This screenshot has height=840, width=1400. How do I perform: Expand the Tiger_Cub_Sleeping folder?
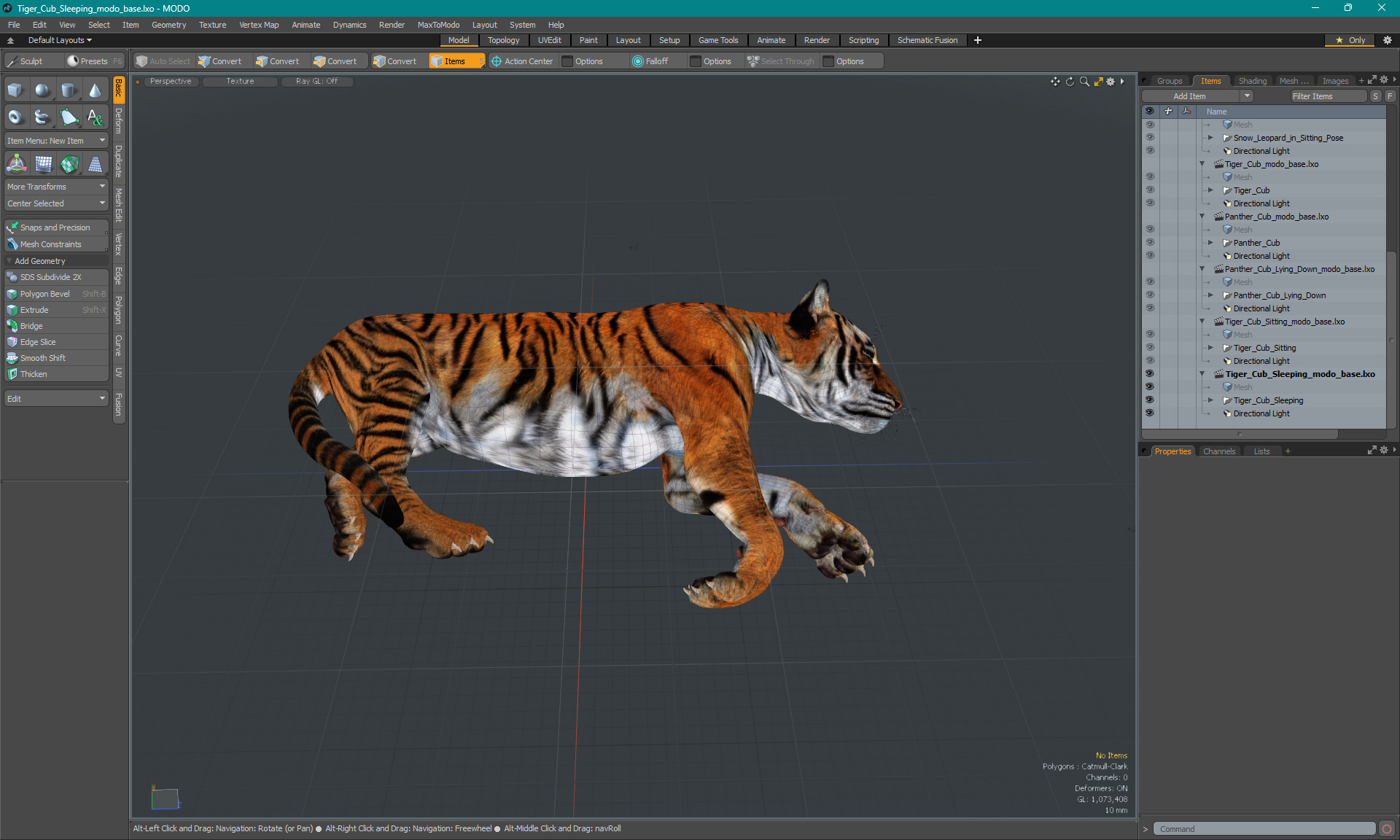click(1211, 400)
